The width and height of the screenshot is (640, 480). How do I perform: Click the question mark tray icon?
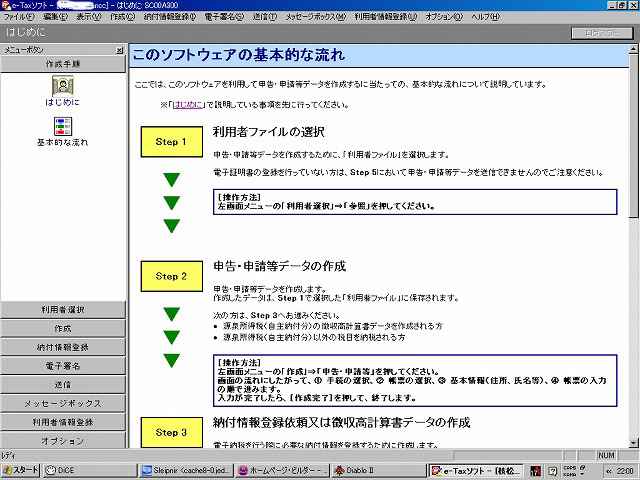pyautogui.click(x=552, y=471)
